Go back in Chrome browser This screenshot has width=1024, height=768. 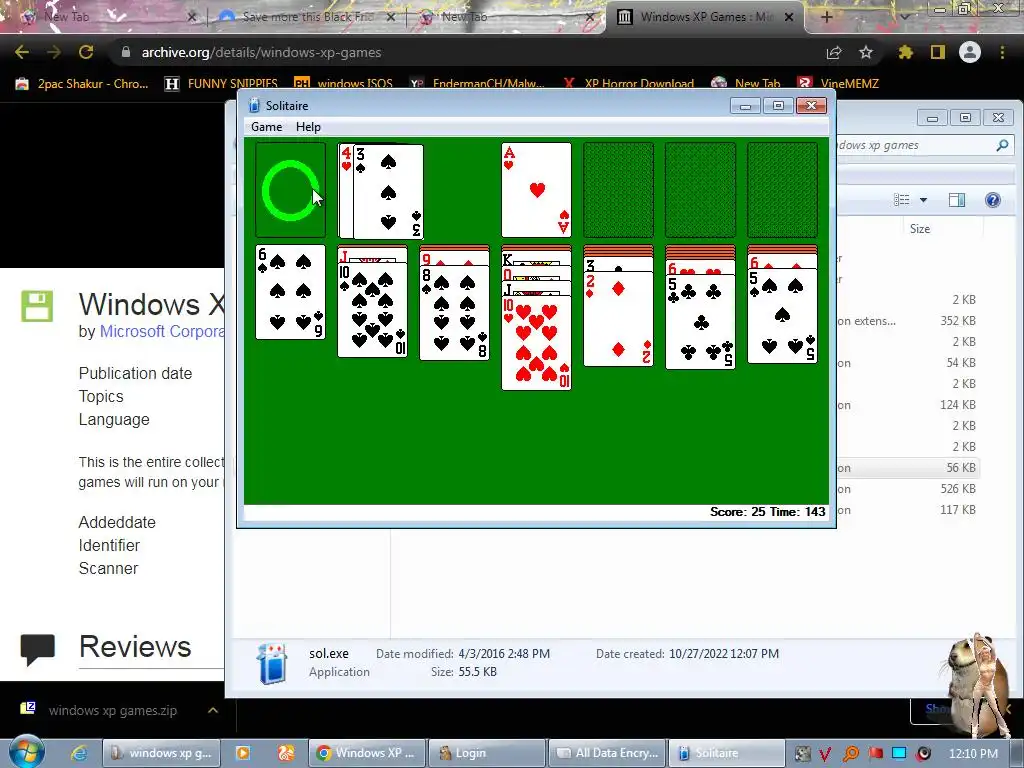tap(22, 52)
